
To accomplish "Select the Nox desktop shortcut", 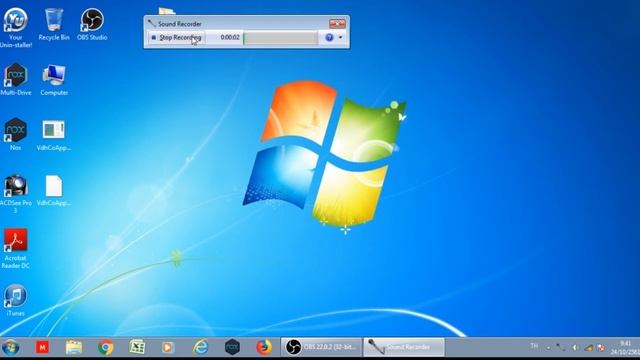I will click(x=16, y=135).
